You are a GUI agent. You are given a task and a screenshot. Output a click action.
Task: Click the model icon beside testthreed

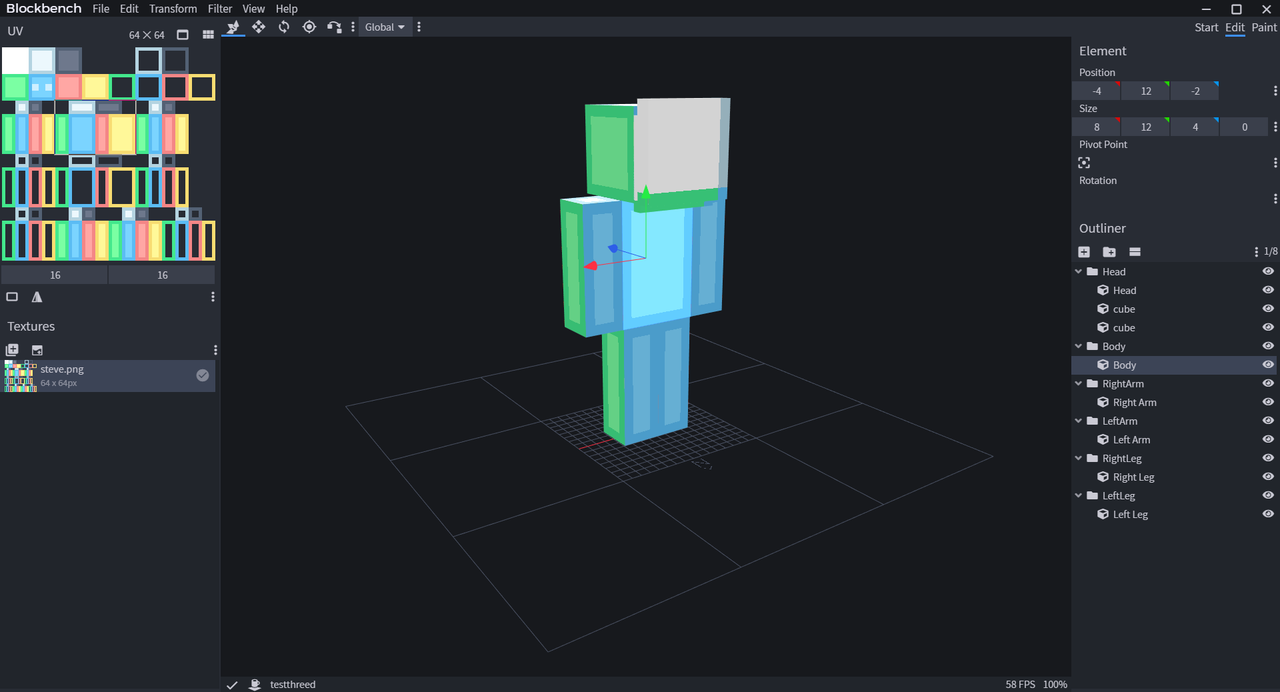pyautogui.click(x=255, y=685)
